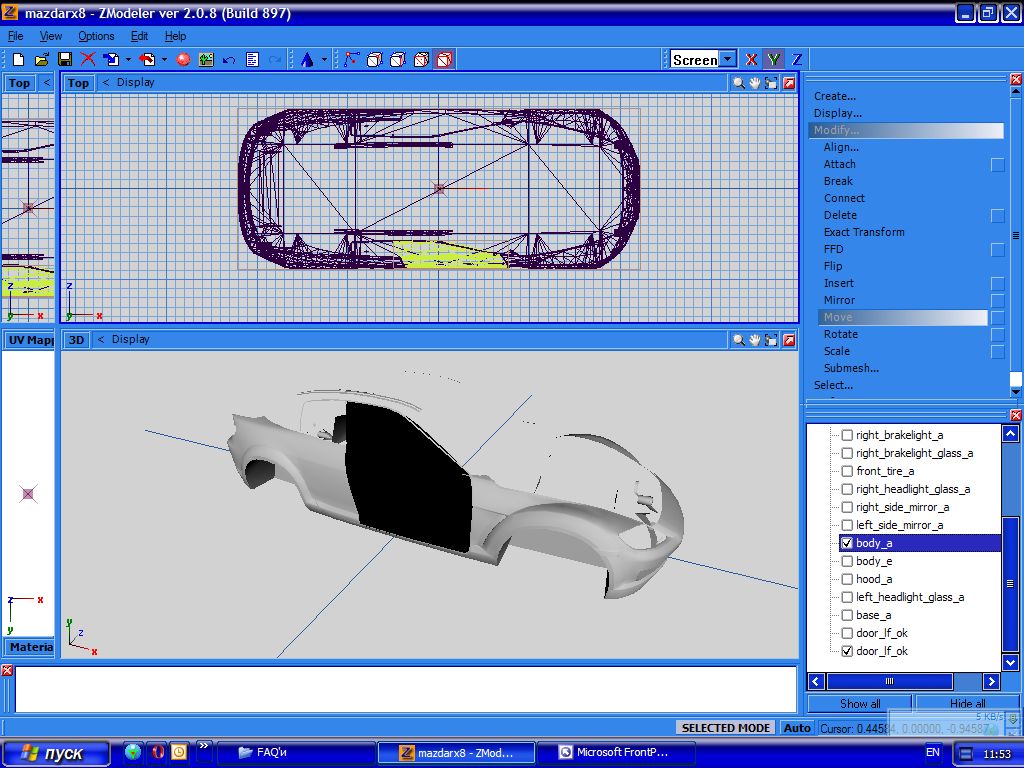Choose the Rotate modify command
The image size is (1024, 768).
[840, 334]
